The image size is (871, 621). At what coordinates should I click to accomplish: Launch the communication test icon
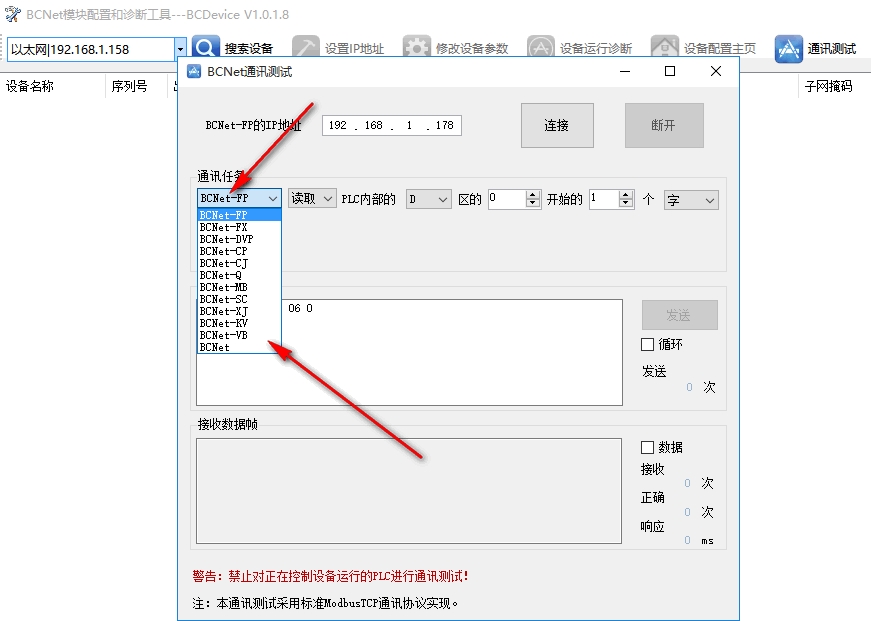point(788,48)
